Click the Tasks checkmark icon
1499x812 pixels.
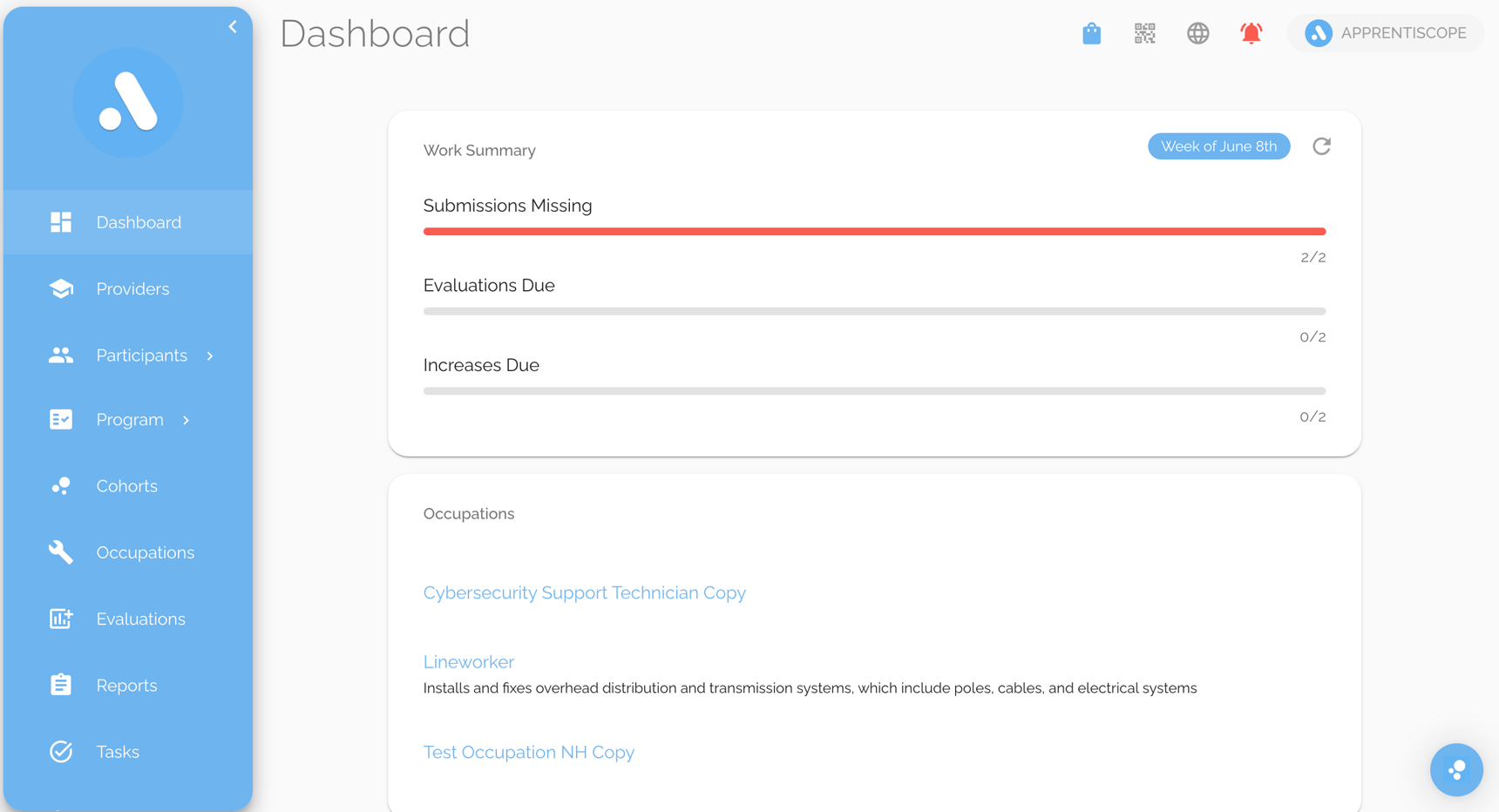coord(61,751)
